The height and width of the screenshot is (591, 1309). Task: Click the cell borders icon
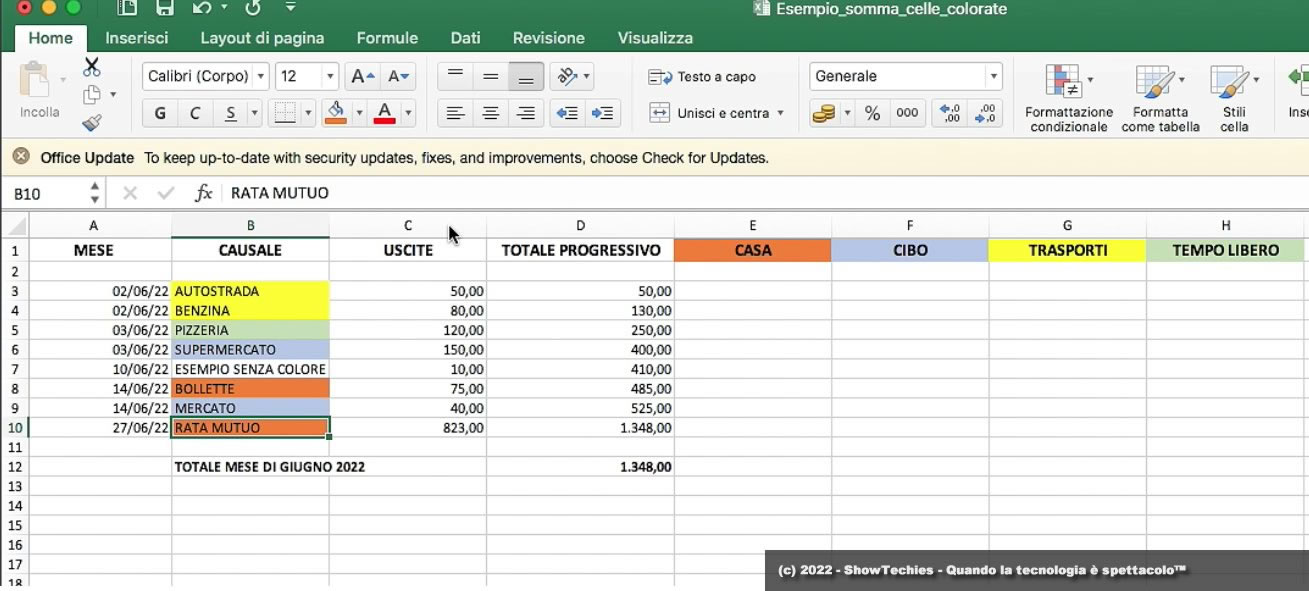285,113
